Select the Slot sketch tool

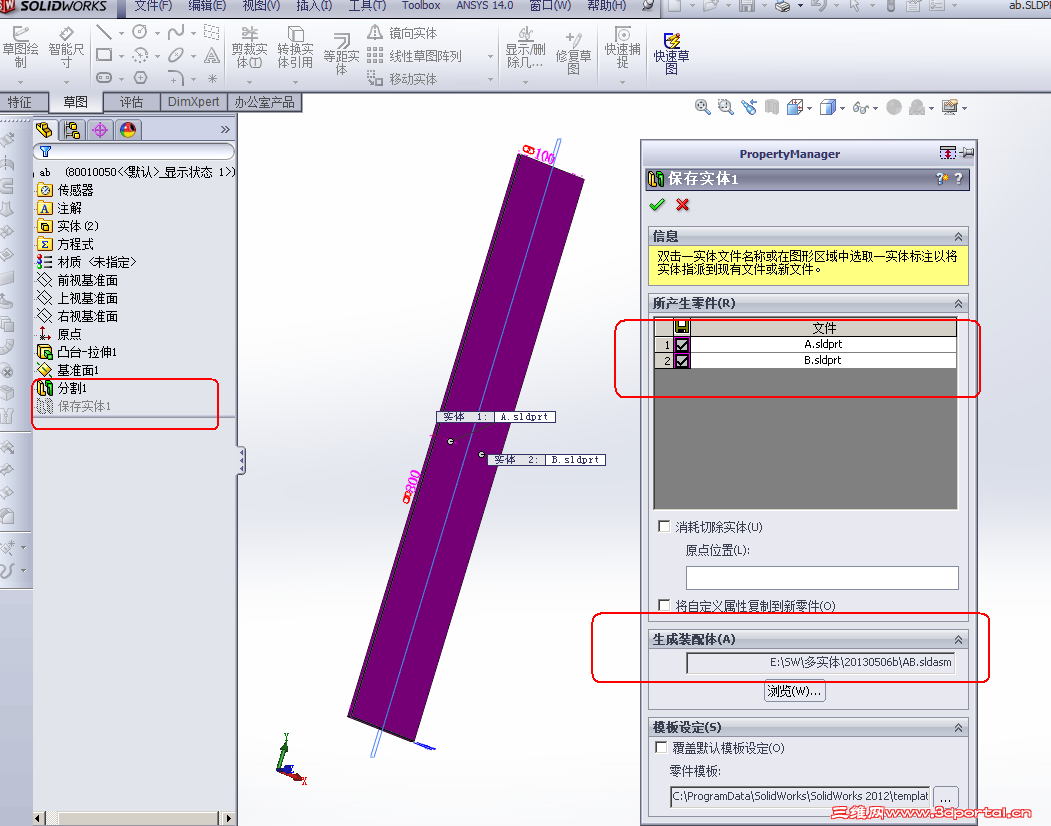104,78
